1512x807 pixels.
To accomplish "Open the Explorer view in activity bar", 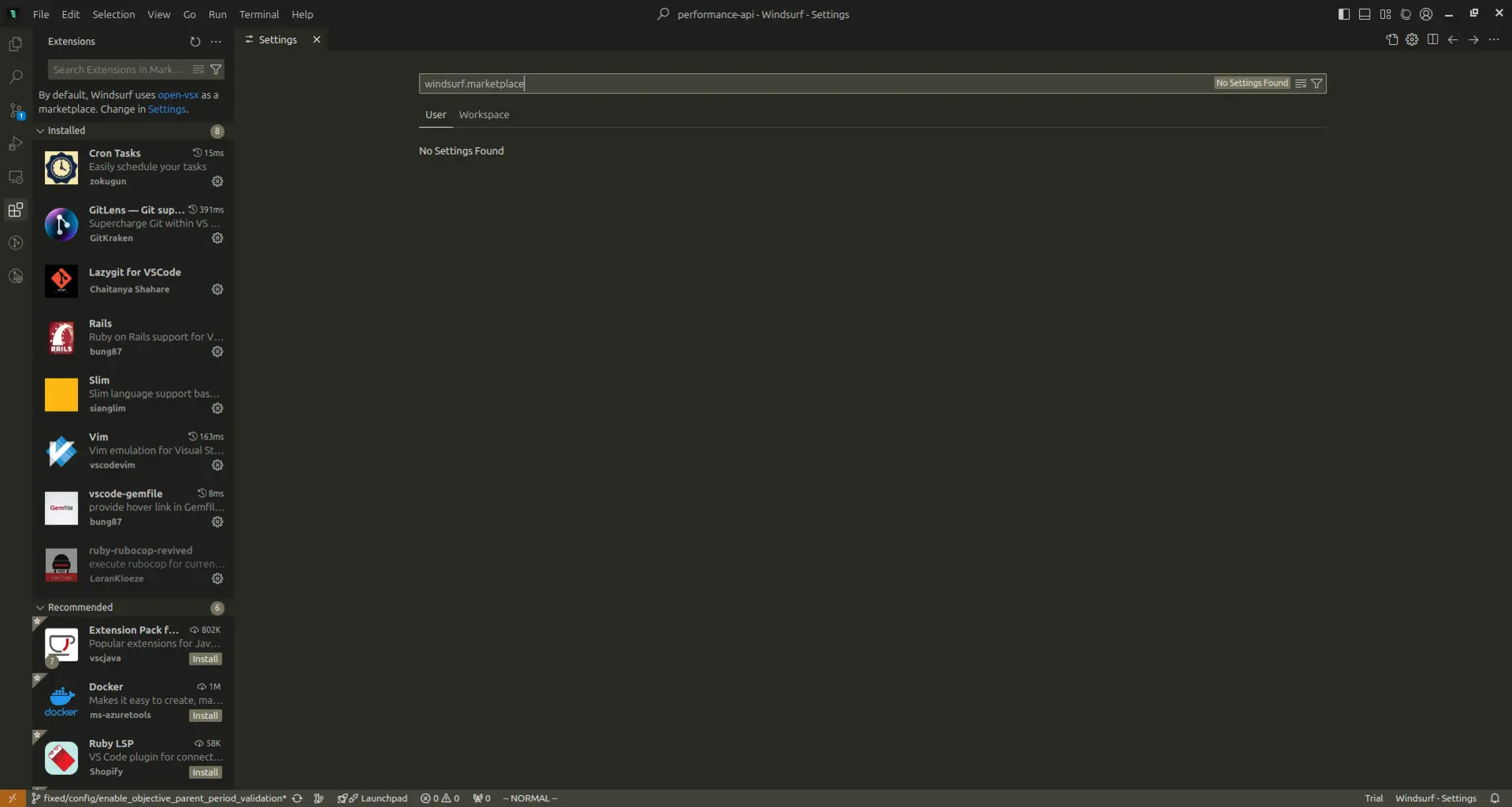I will (x=16, y=45).
